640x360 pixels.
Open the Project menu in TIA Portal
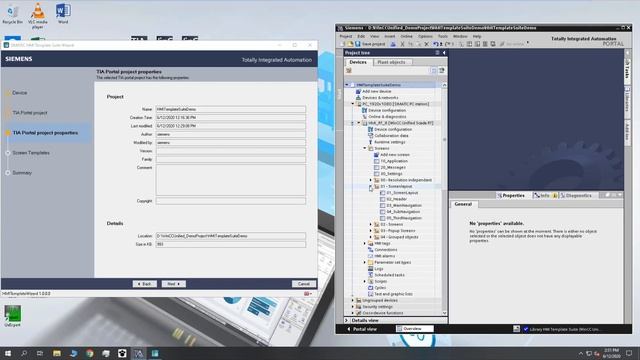pyautogui.click(x=346, y=36)
